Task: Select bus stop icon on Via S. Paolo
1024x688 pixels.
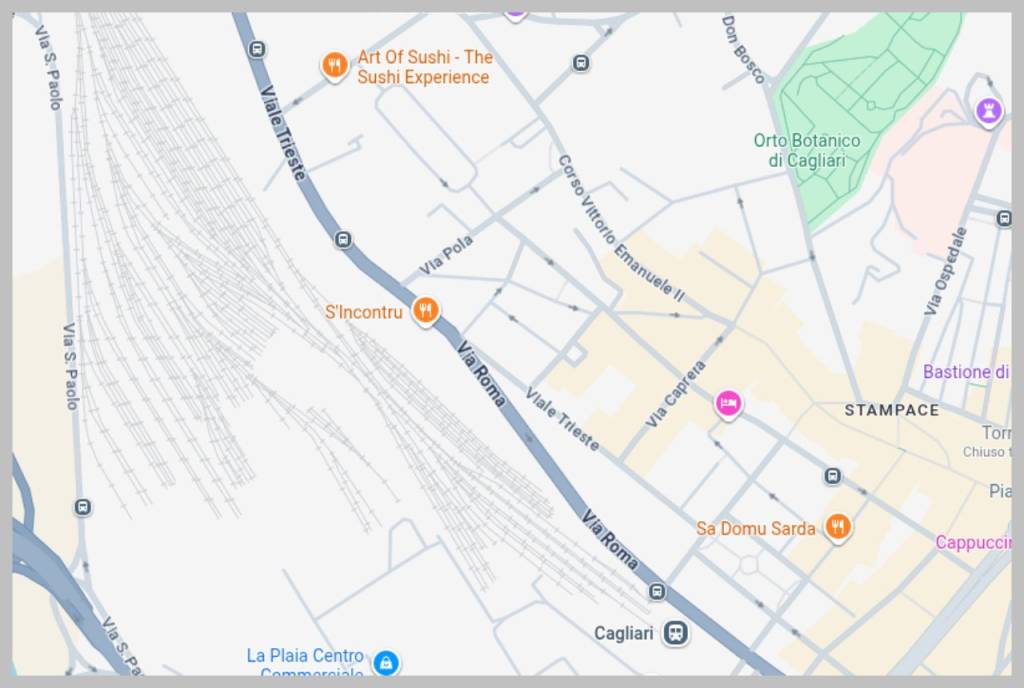Action: pyautogui.click(x=82, y=507)
